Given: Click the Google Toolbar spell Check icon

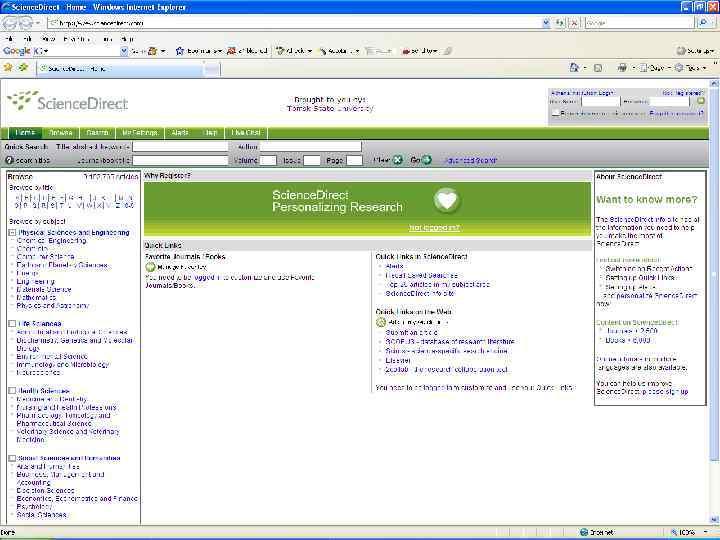Looking at the screenshot, I should click(280, 51).
